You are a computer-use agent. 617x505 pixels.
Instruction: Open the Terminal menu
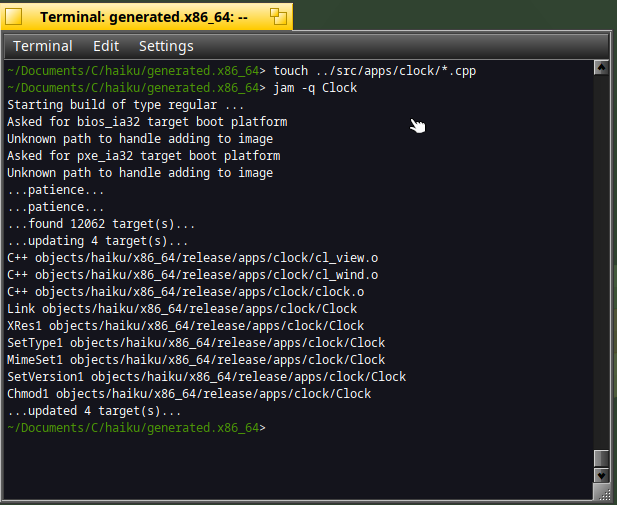(x=42, y=46)
